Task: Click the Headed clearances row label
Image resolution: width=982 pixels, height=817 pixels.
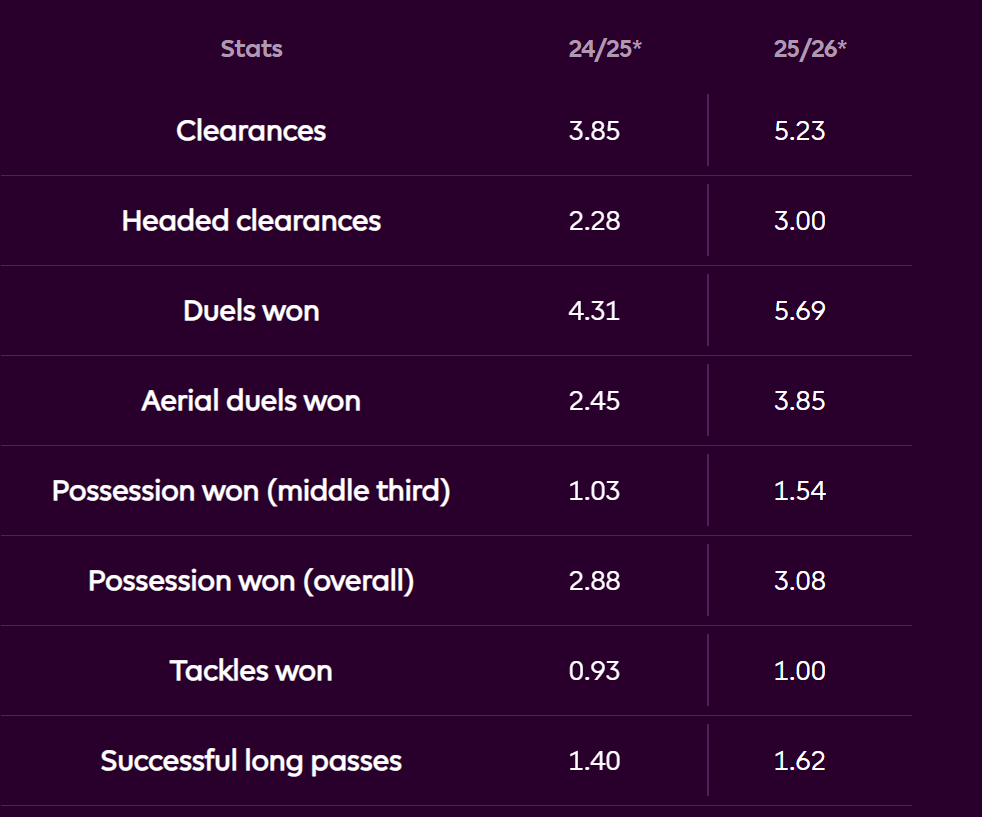Action: [x=251, y=221]
